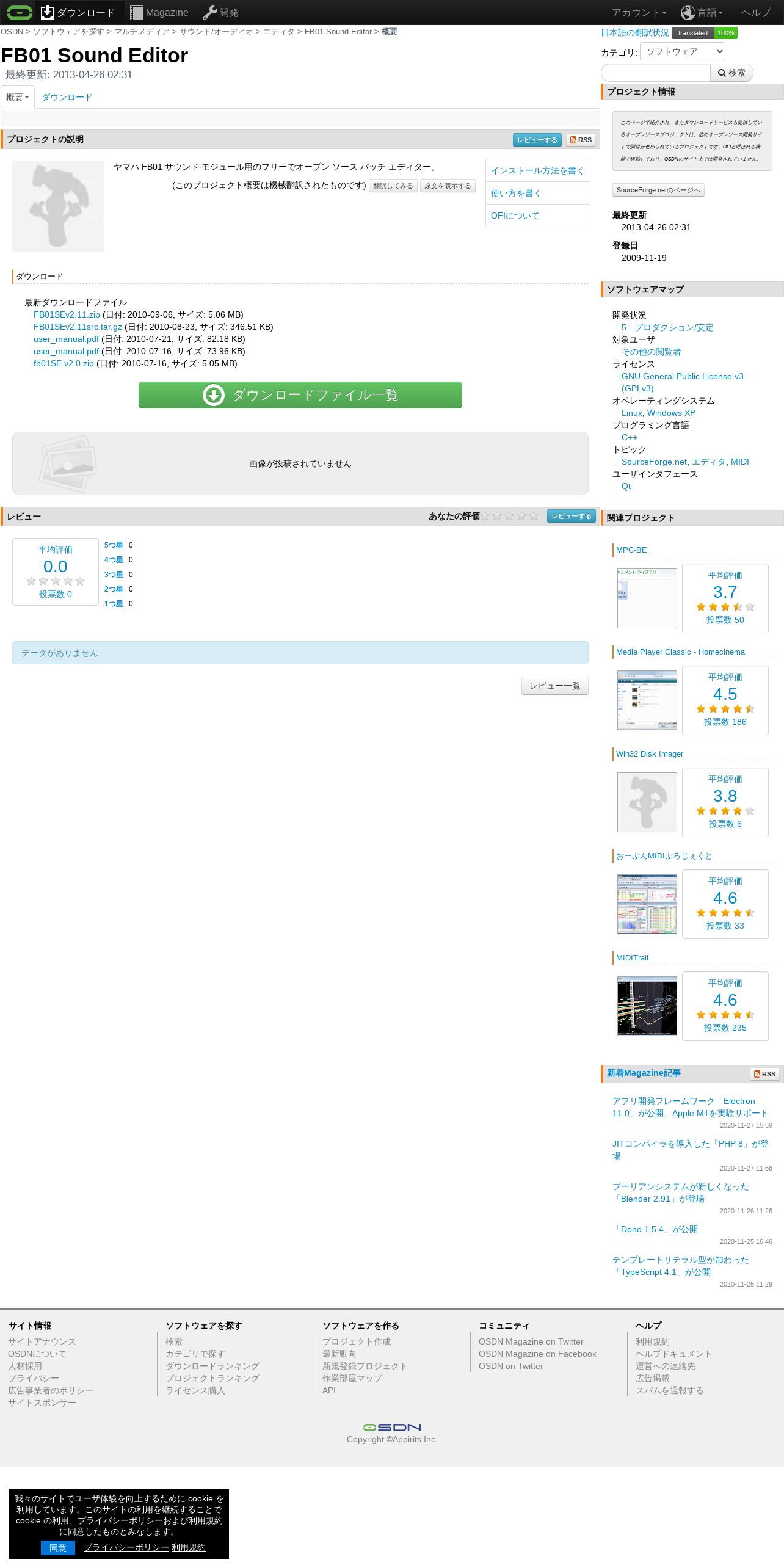Click the OSDN footer logo

(x=392, y=1428)
